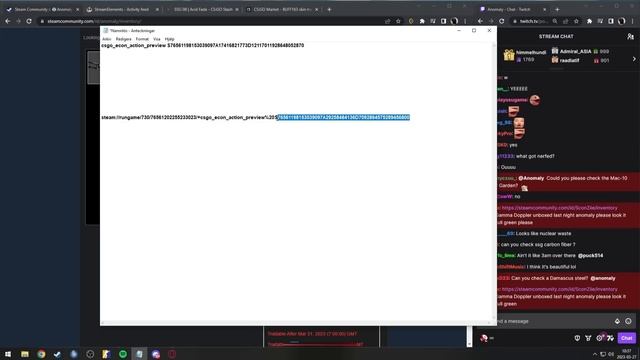Open the extensions puzzle icon in left browser
This screenshot has width=640, height=360.
coord(422,21)
